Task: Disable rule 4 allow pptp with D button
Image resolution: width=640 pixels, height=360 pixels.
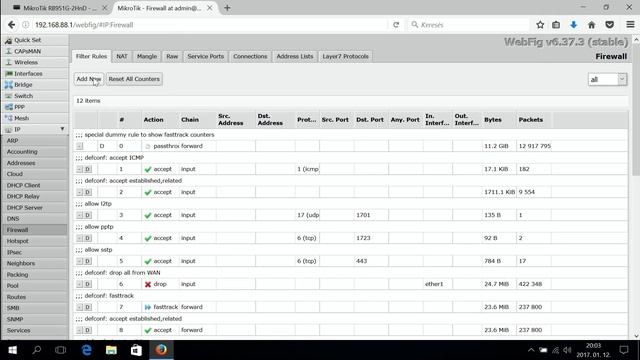Action: (x=88, y=238)
